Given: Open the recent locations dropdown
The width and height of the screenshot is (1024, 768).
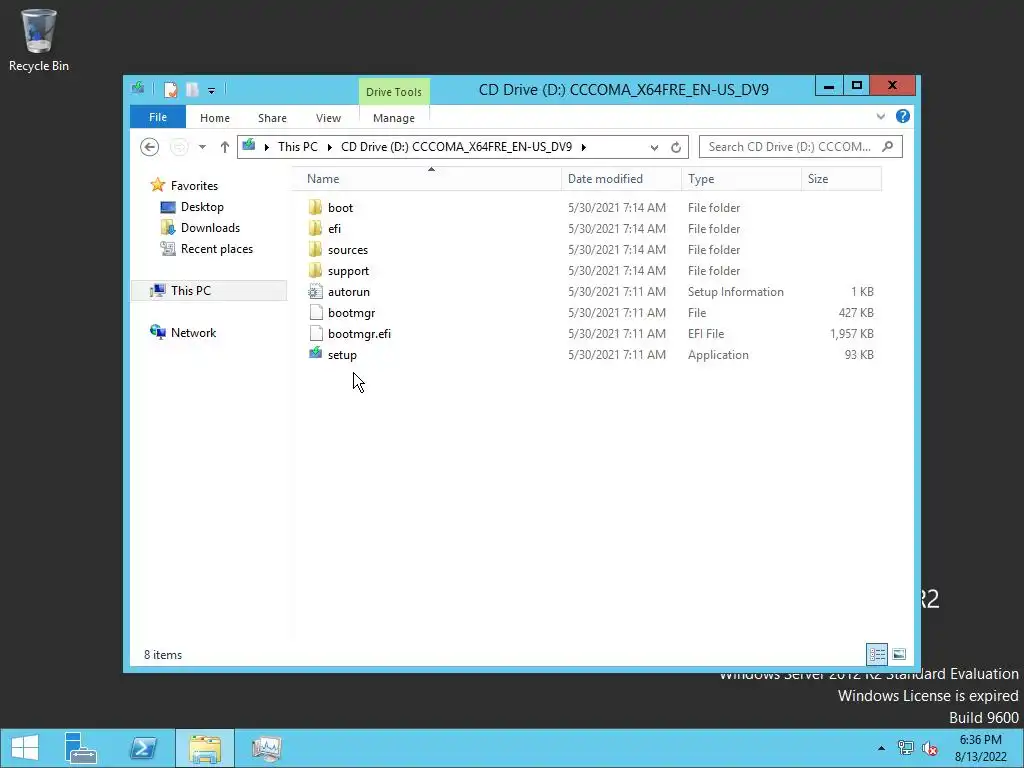Looking at the screenshot, I should (202, 147).
